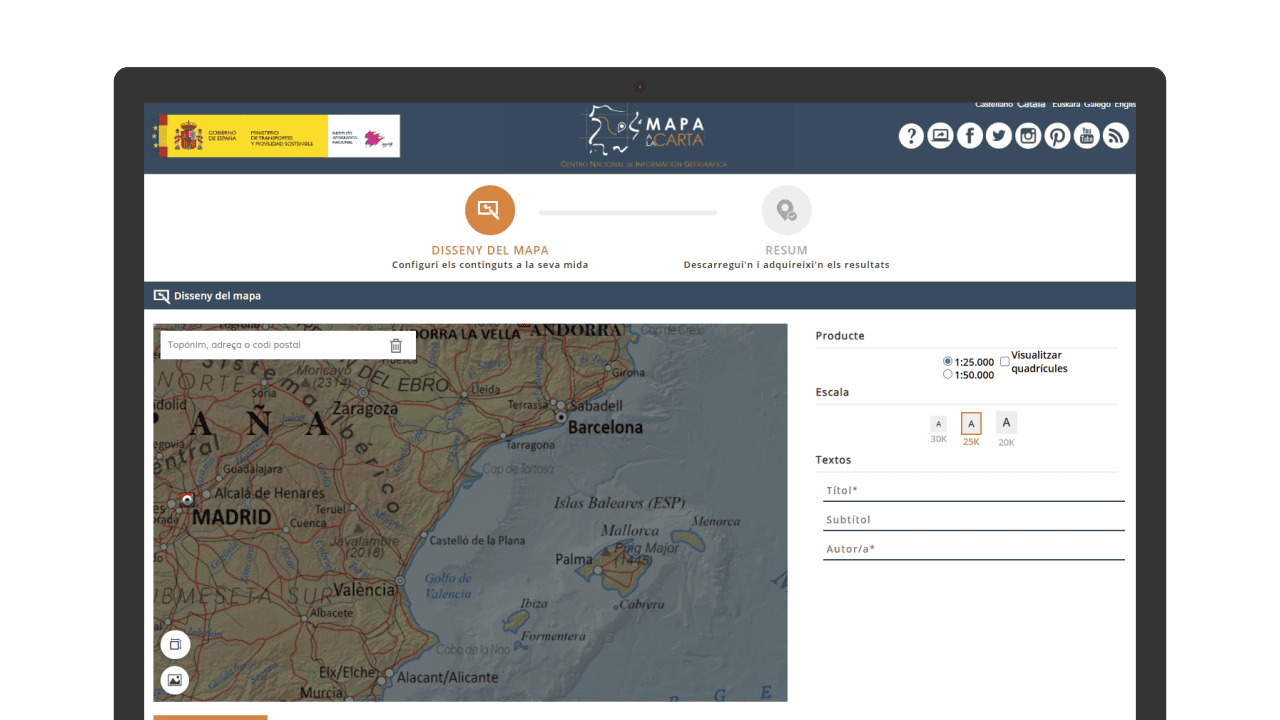Viewport: 1280px width, 720px height.
Task: Switch language to Galego
Action: 1096,104
